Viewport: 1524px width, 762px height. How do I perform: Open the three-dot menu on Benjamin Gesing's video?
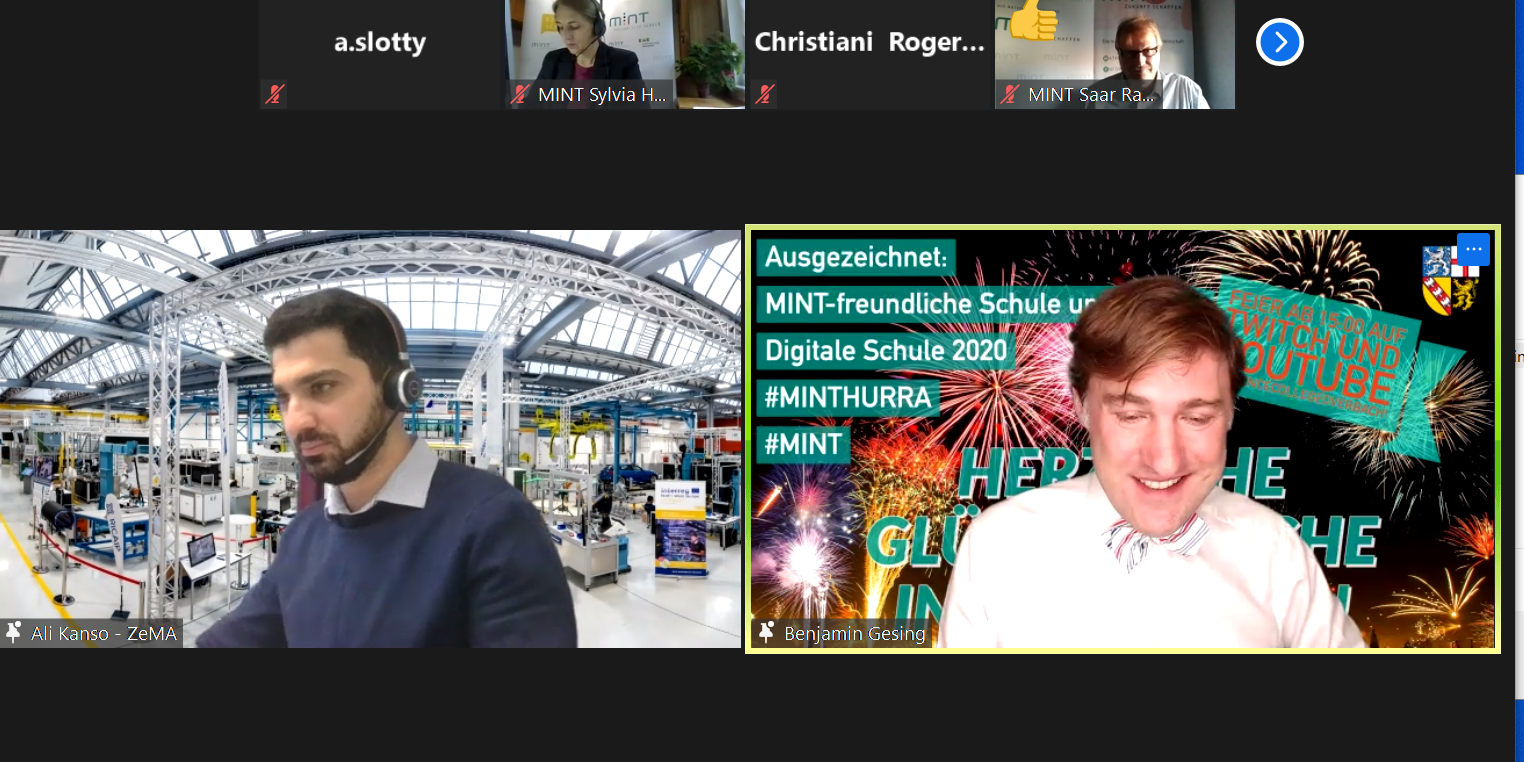1473,249
